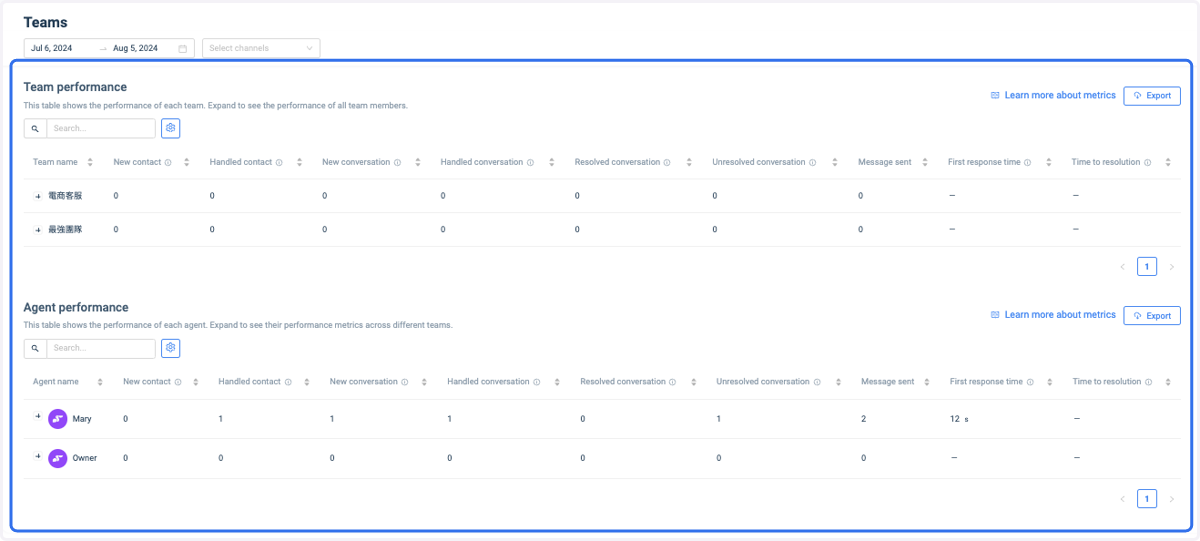
Task: Sort Agent performance by Message sent column
Action: [928, 382]
